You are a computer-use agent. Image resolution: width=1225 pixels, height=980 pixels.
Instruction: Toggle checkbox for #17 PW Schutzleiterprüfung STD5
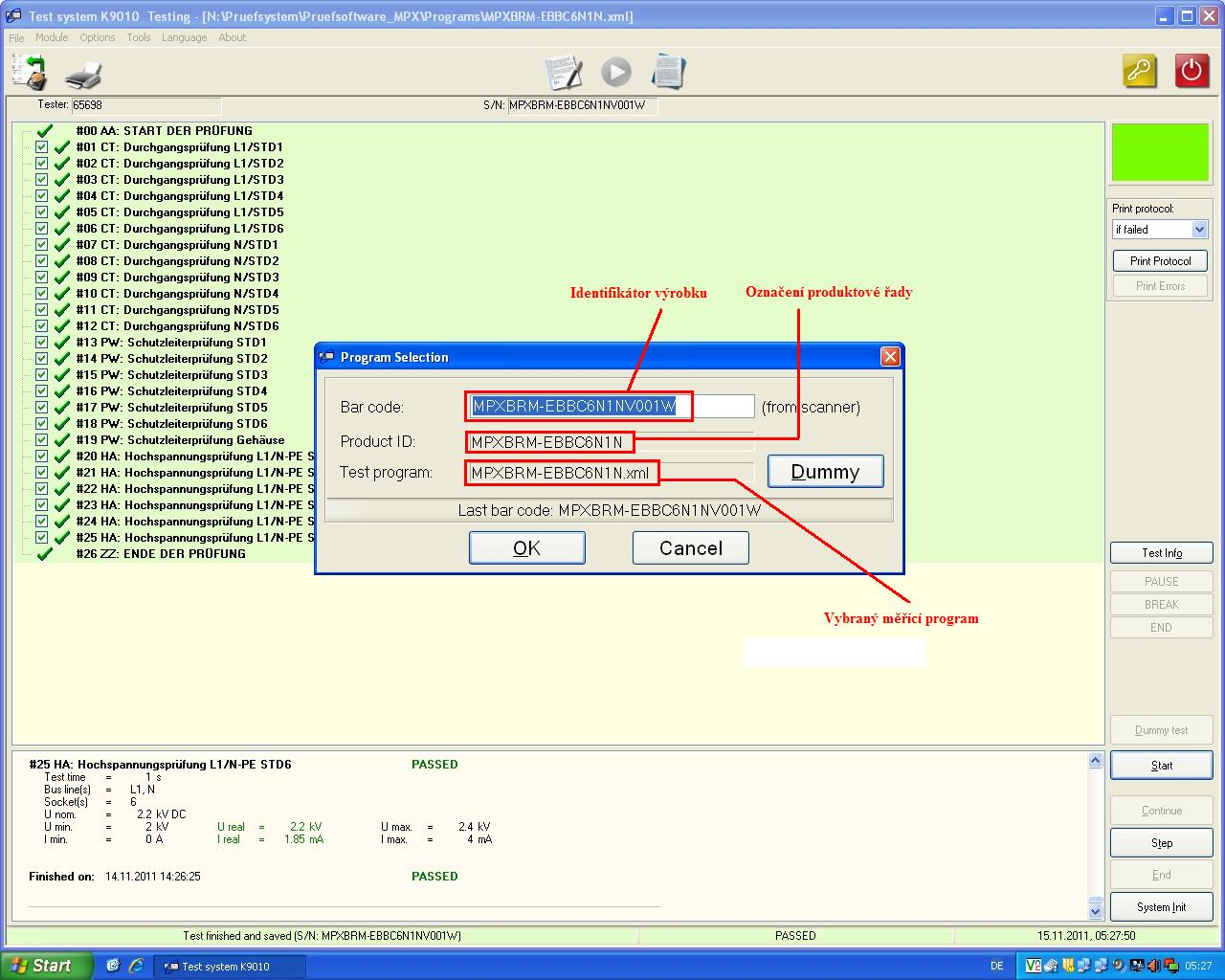coord(41,408)
